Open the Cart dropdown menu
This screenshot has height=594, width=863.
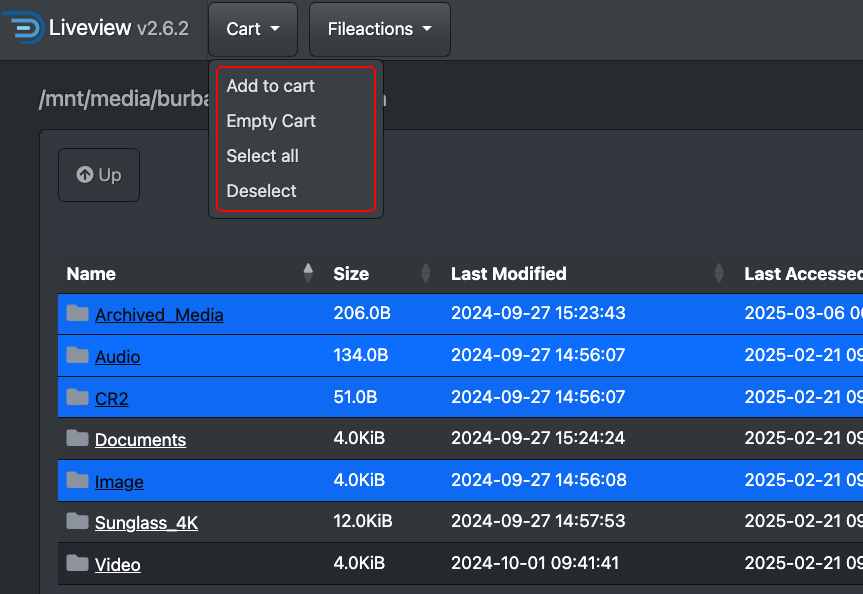252,29
